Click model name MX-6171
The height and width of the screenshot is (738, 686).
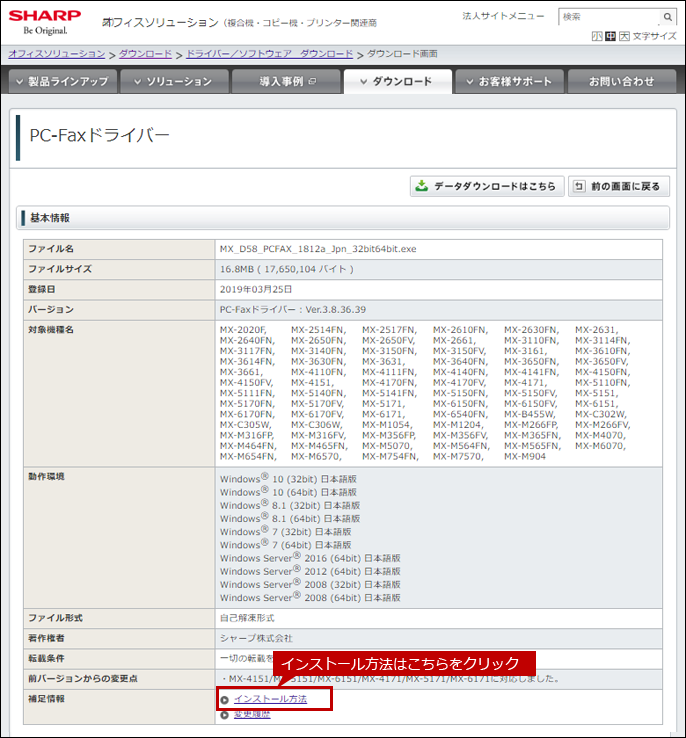383,415
